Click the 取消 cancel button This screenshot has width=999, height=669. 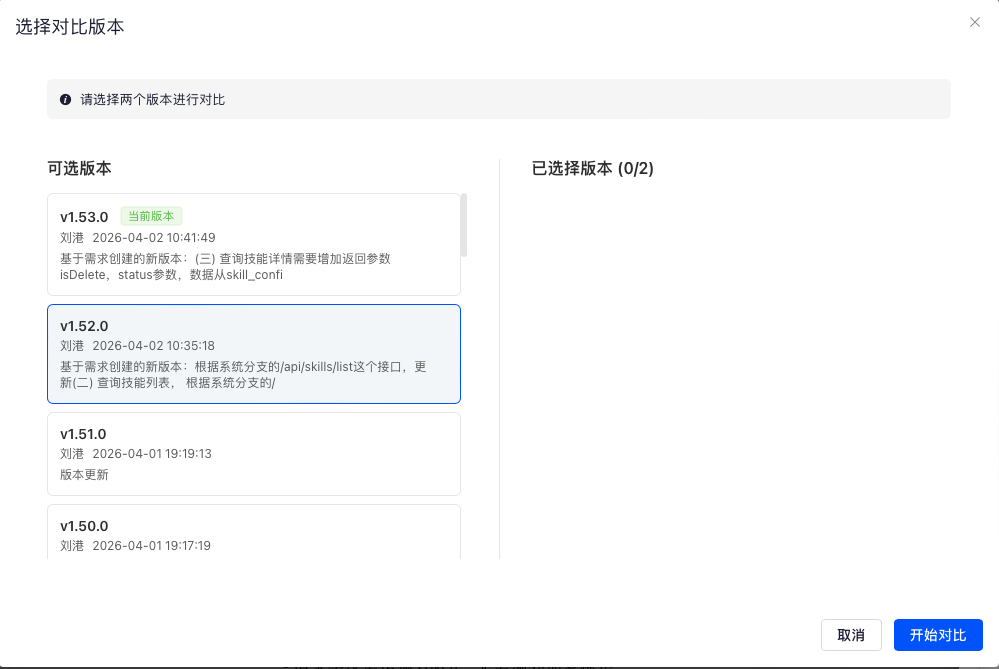click(851, 635)
